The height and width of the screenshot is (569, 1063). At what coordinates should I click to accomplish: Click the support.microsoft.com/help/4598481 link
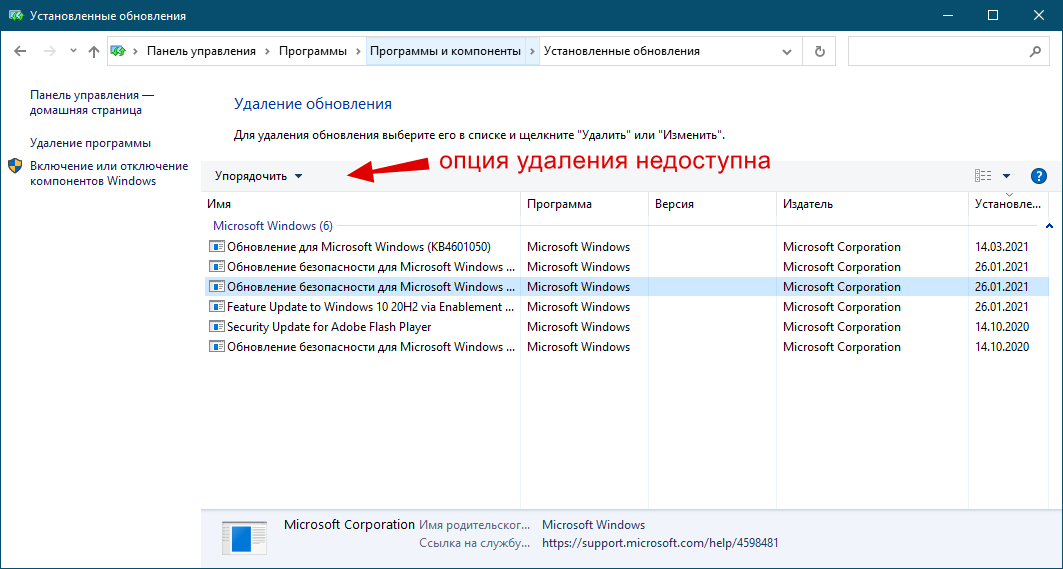tap(660, 543)
